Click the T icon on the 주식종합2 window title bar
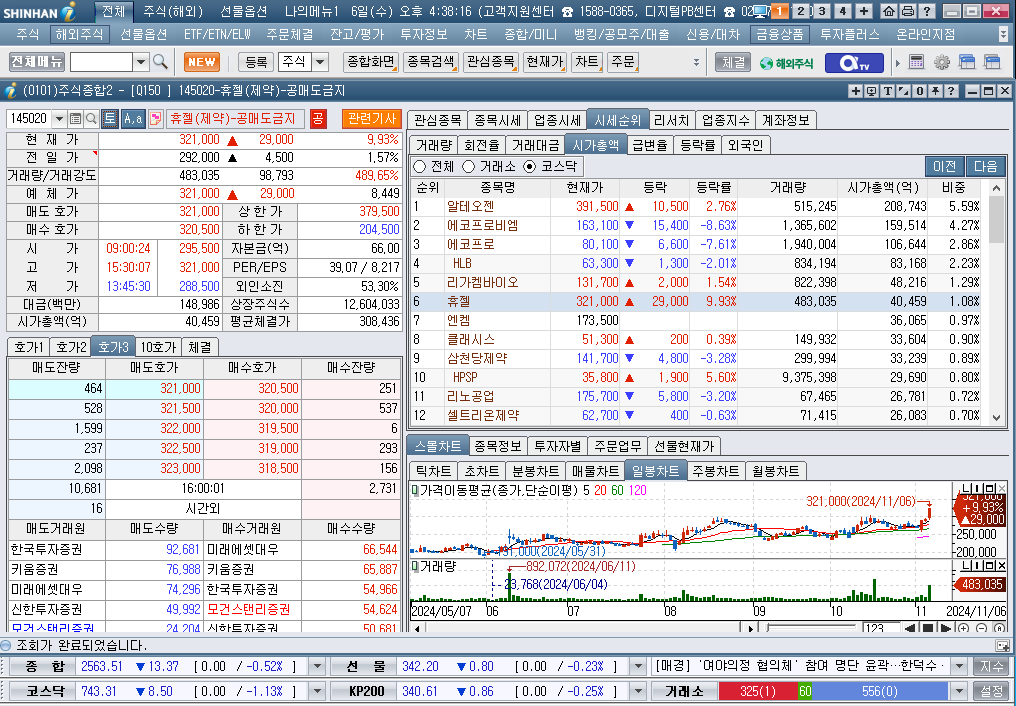Screen dimensions: 1016x706 pos(888,91)
